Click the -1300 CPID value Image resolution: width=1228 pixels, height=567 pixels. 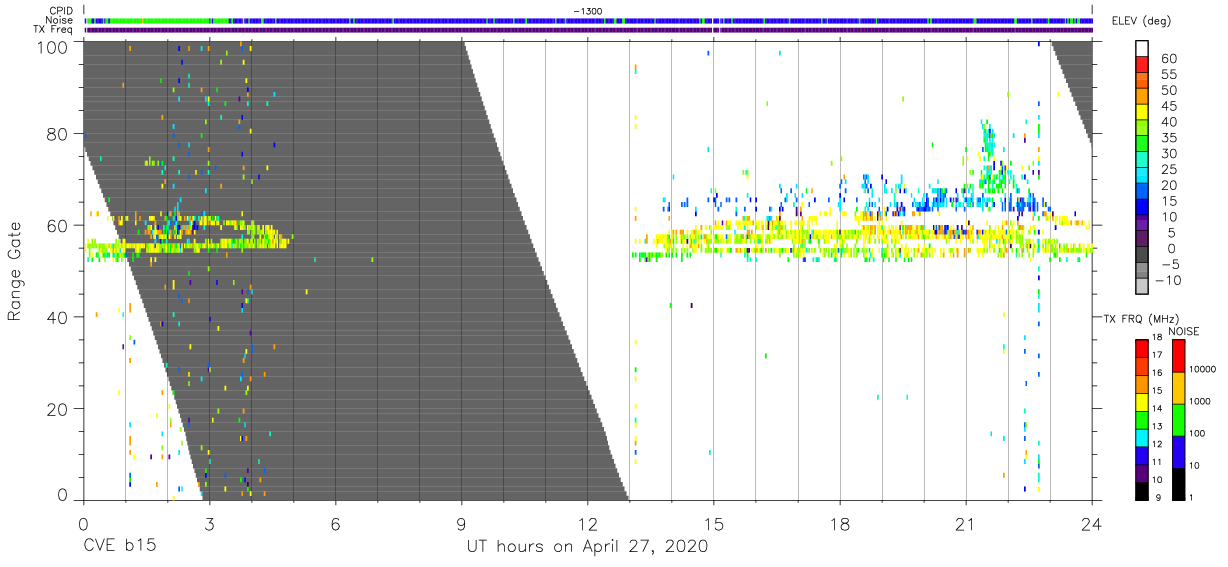coord(587,11)
